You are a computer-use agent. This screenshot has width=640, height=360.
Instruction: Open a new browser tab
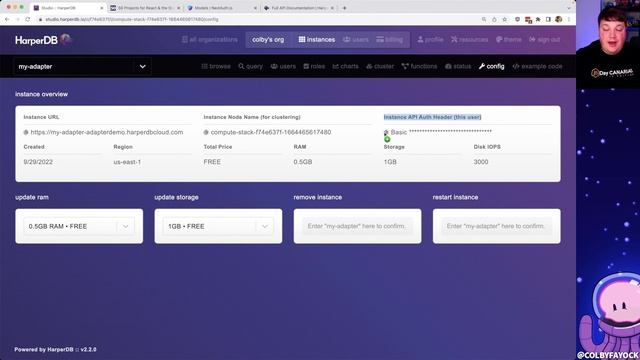pos(344,8)
